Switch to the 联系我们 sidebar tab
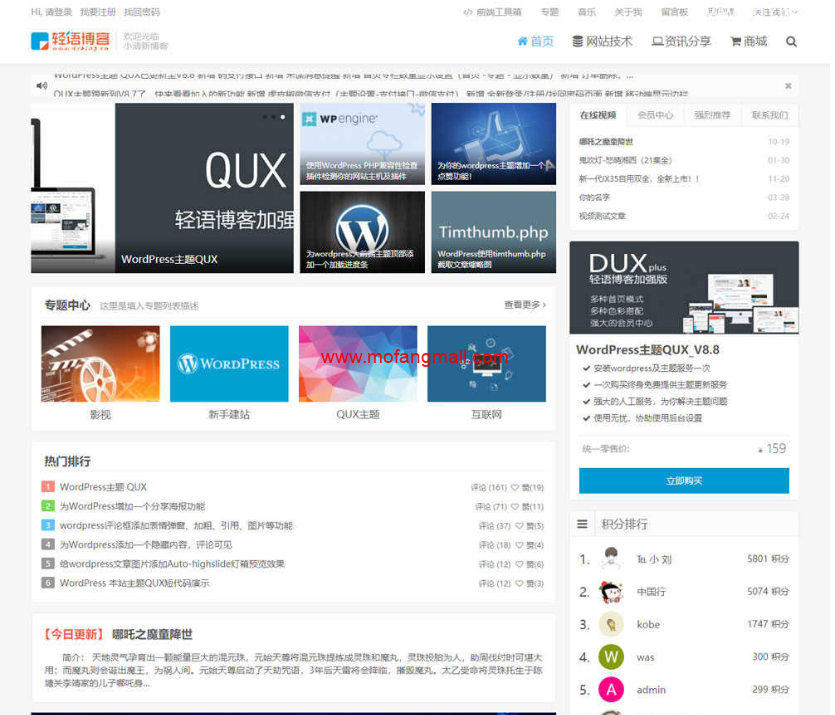The width and height of the screenshot is (835, 715). coord(769,115)
